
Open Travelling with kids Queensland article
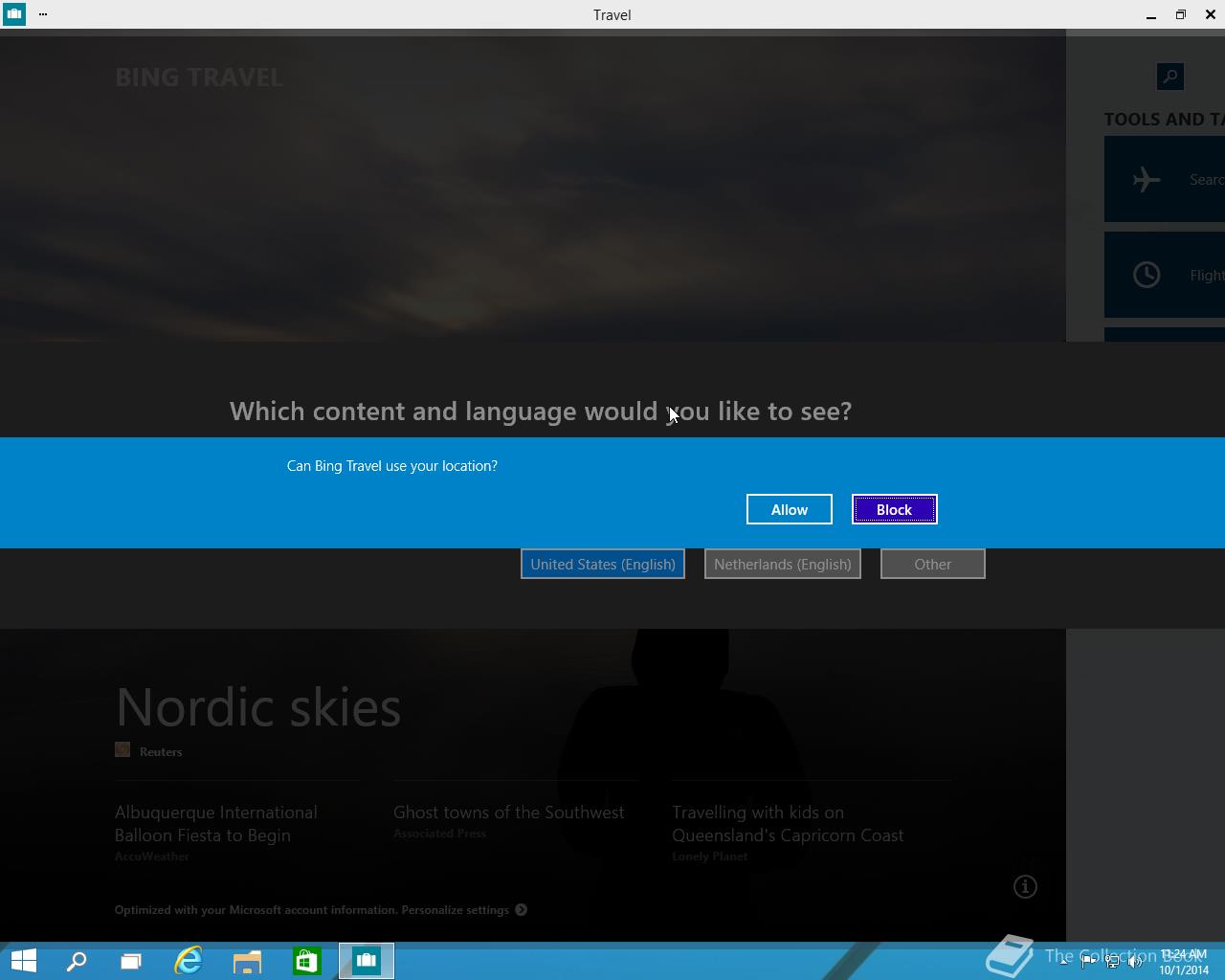[x=788, y=824]
